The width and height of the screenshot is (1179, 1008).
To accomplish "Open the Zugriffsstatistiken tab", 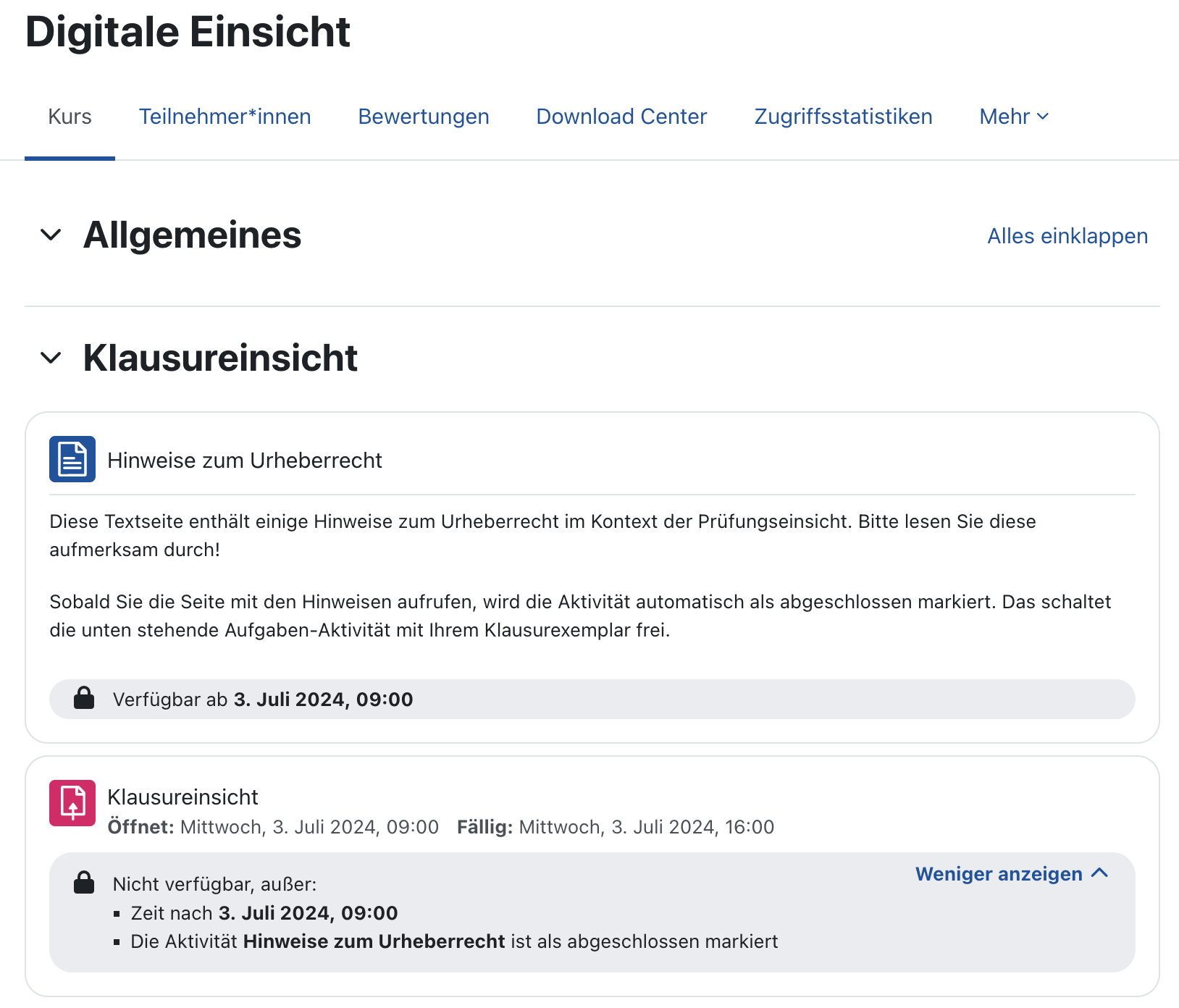I will (x=843, y=116).
